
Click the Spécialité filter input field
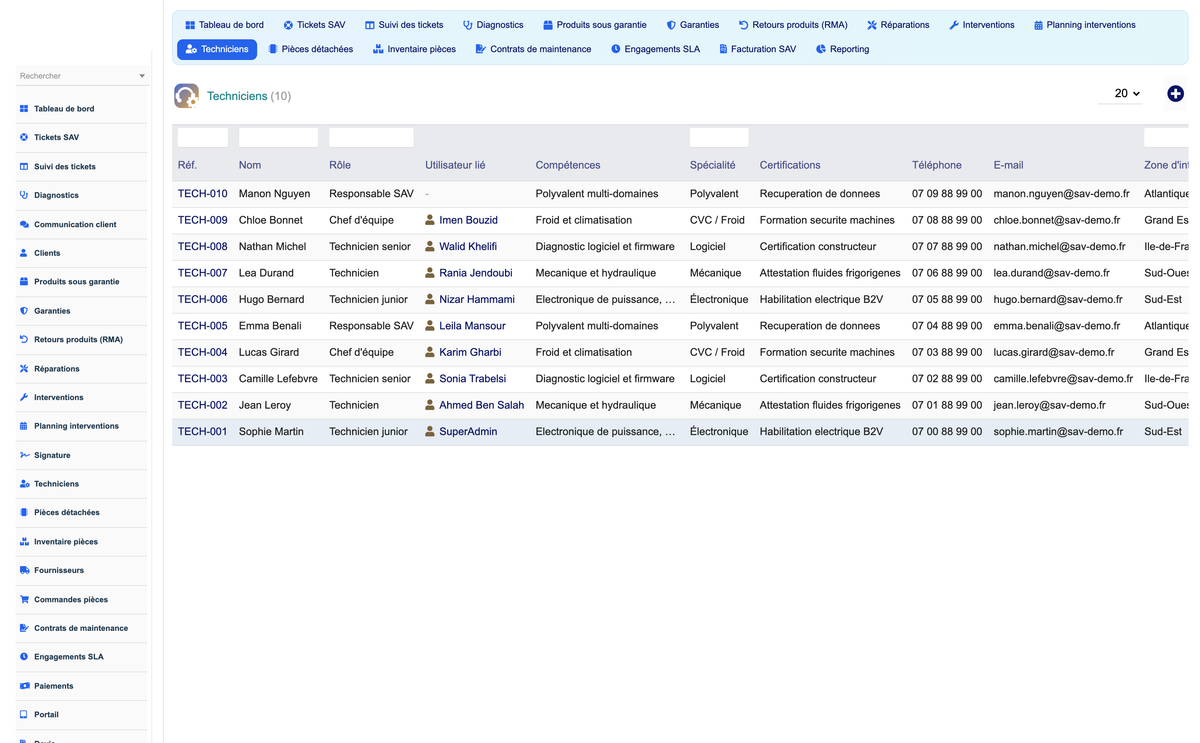pyautogui.click(x=719, y=137)
